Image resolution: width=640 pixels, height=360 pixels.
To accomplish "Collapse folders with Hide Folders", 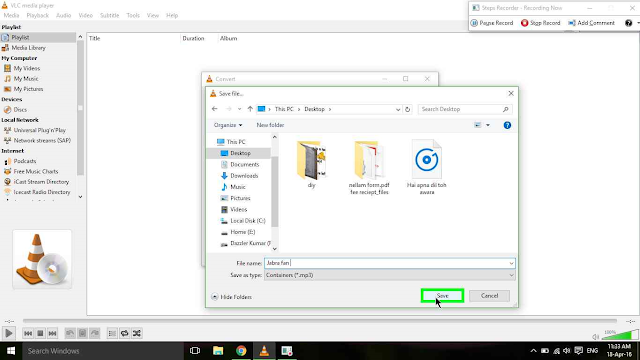I will point(231,297).
